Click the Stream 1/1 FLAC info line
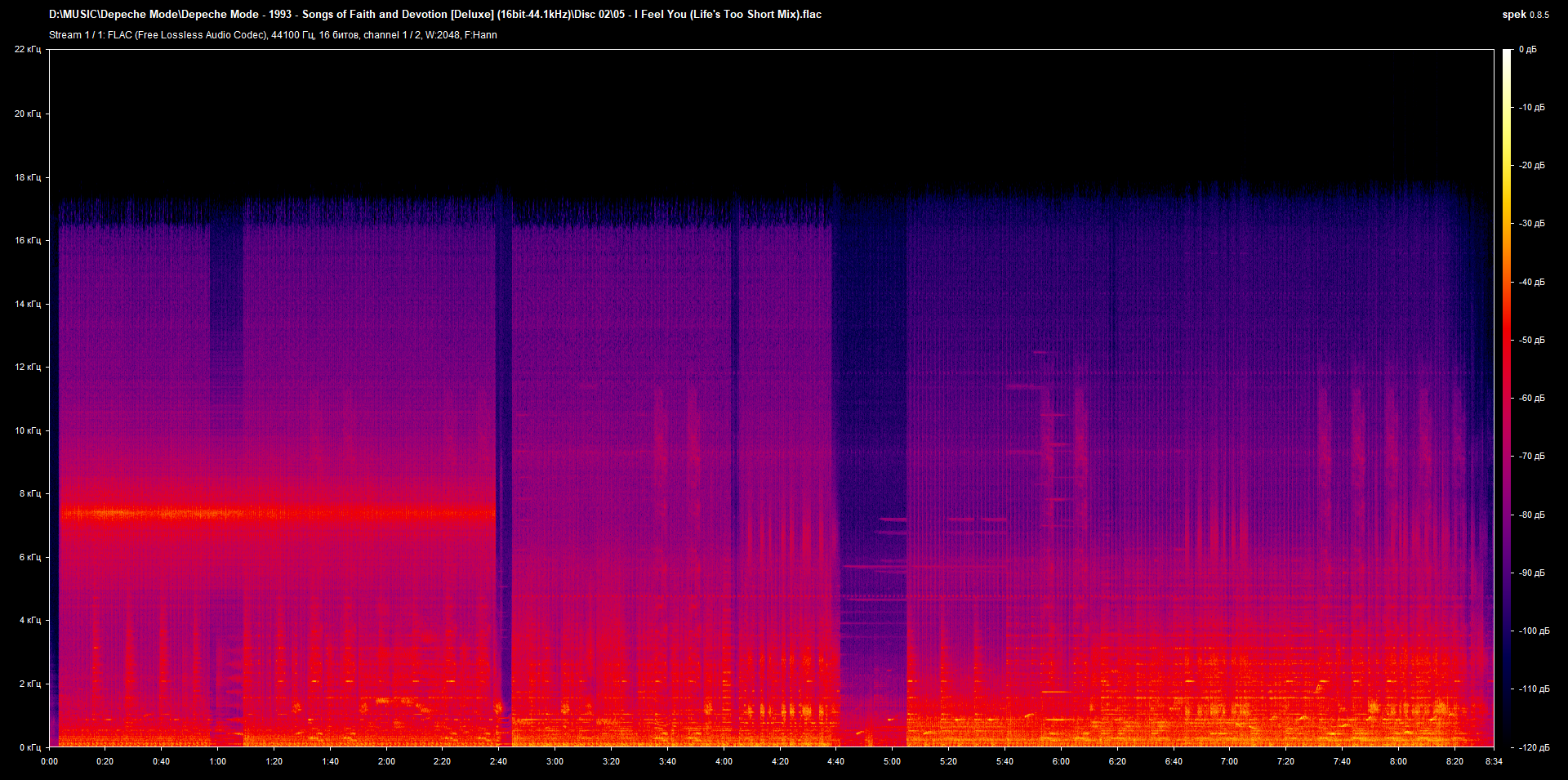Viewport: 1568px width, 780px height. pos(273,35)
